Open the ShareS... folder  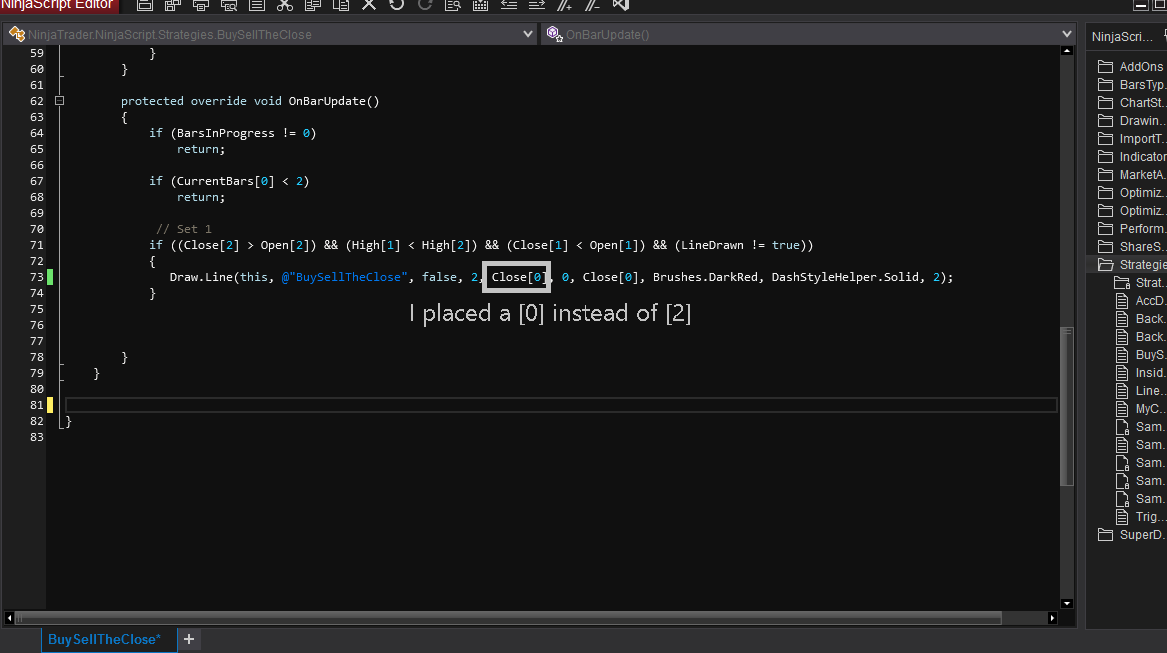coord(1131,246)
